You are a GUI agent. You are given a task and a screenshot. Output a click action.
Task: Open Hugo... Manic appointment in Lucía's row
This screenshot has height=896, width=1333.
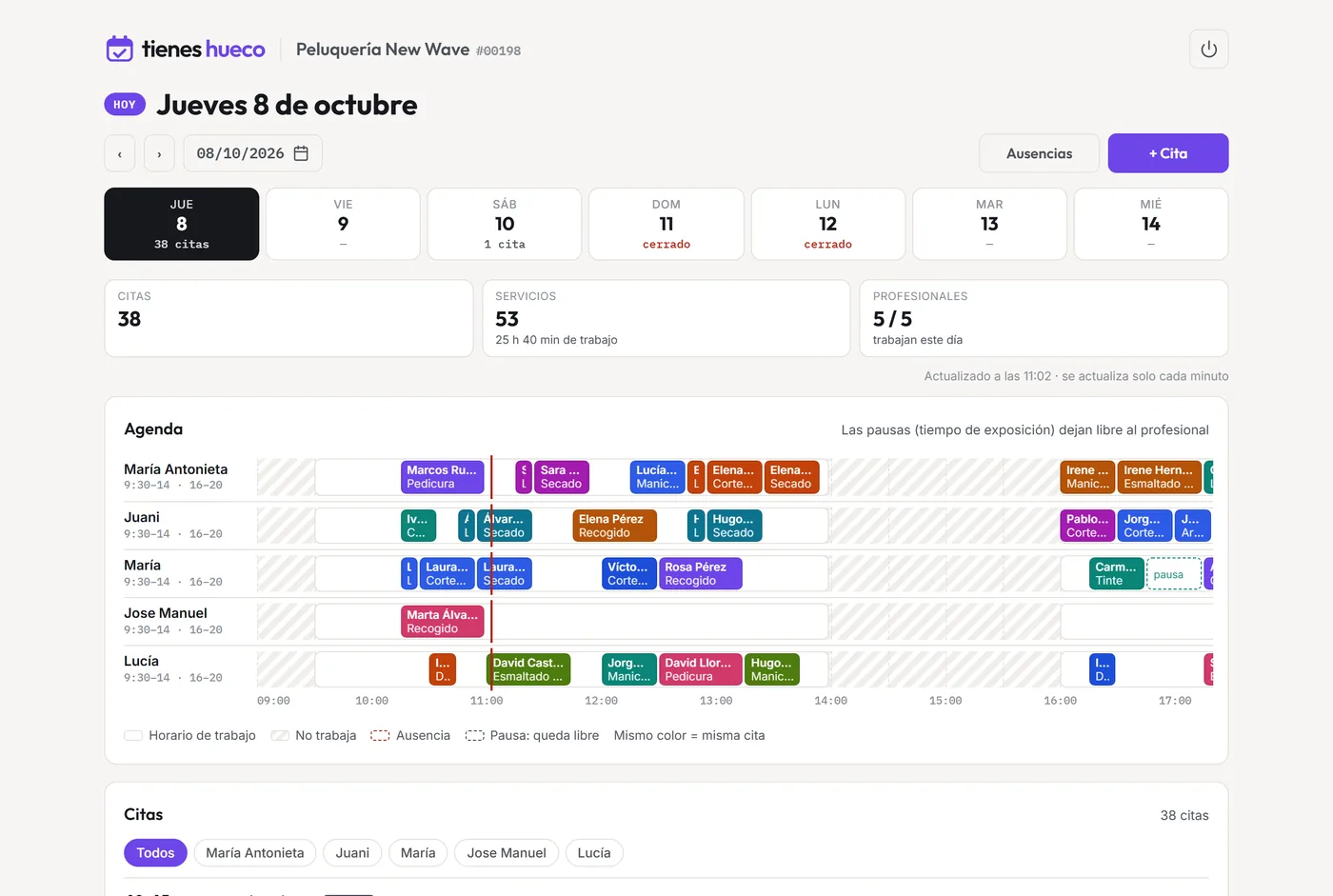(772, 669)
